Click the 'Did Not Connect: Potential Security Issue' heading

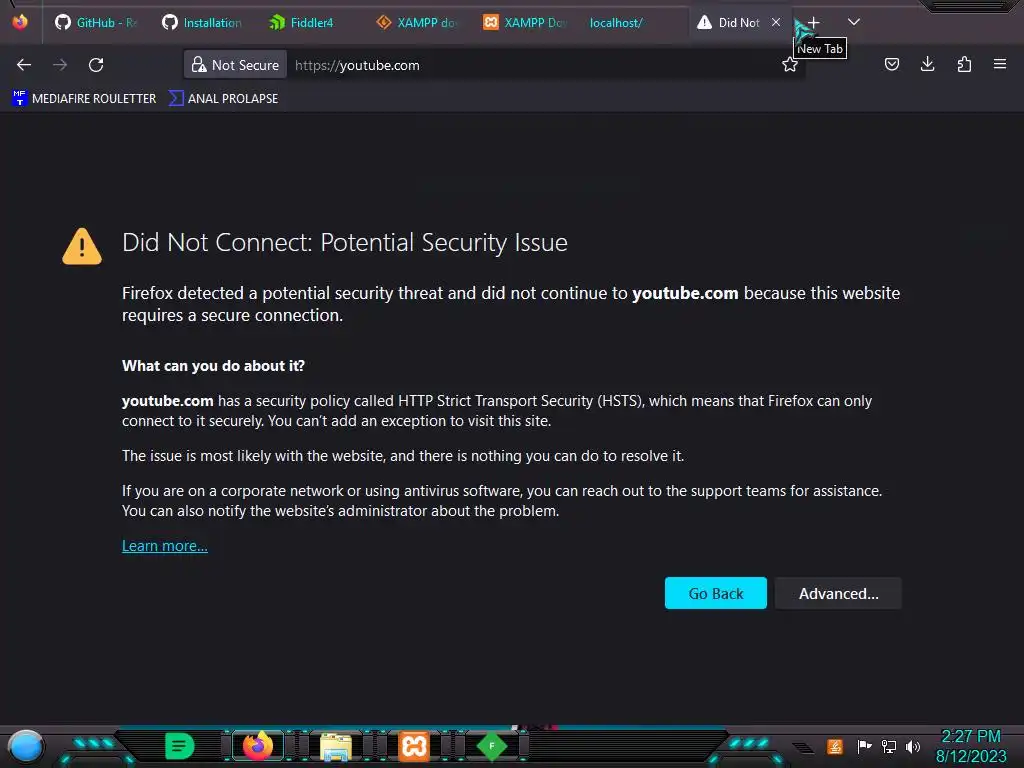[x=345, y=242]
